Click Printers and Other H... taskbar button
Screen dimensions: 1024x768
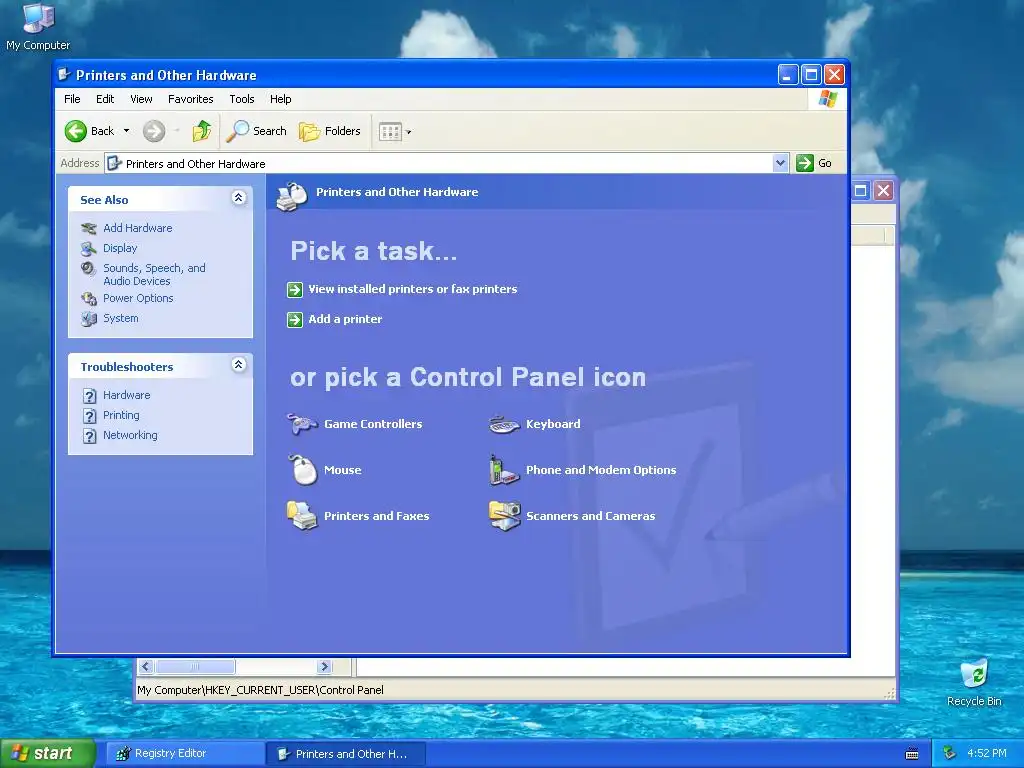(346, 754)
